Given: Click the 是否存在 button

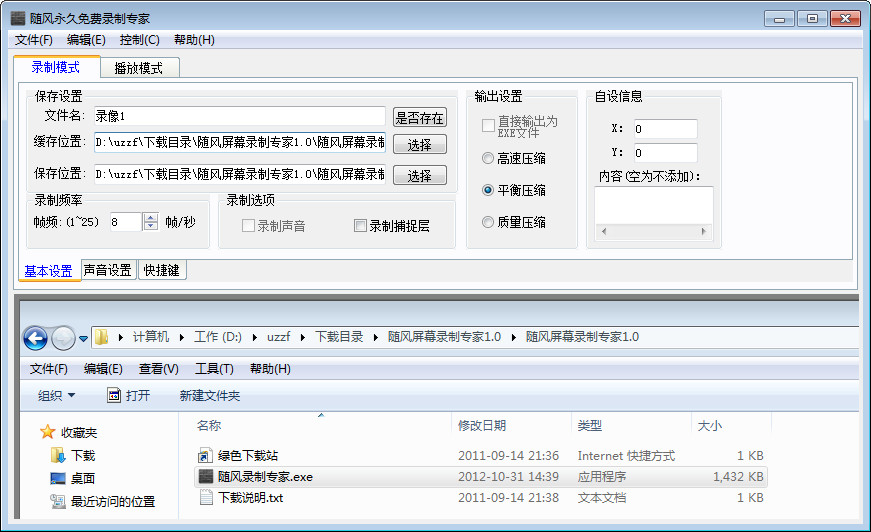Looking at the screenshot, I should click(x=419, y=118).
